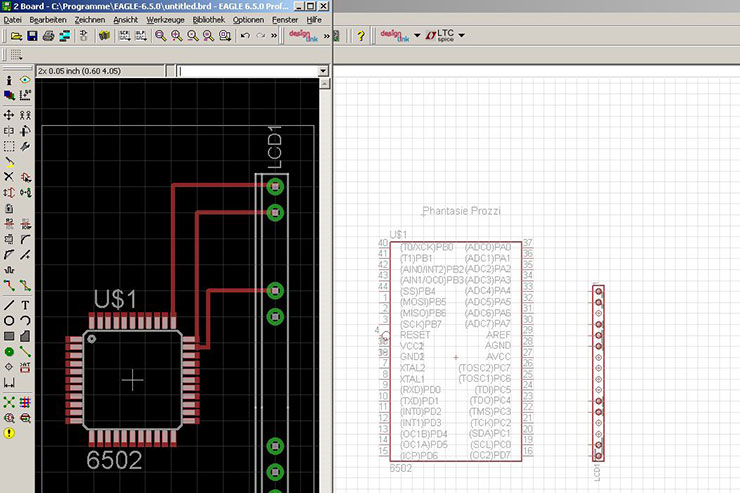Select the Rotate tool
The image size is (740, 493).
tap(25, 131)
